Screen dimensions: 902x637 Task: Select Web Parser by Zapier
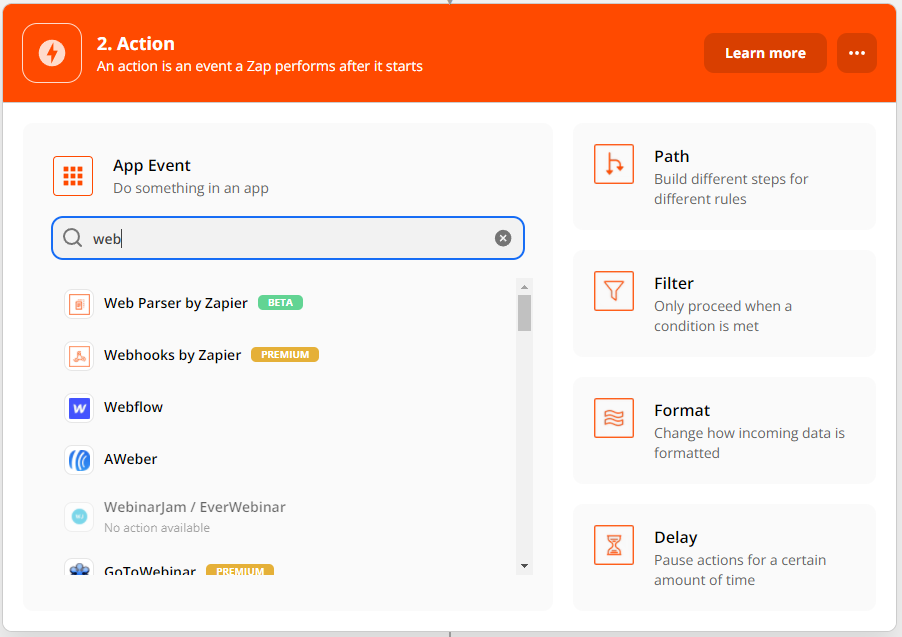pyautogui.click(x=175, y=303)
